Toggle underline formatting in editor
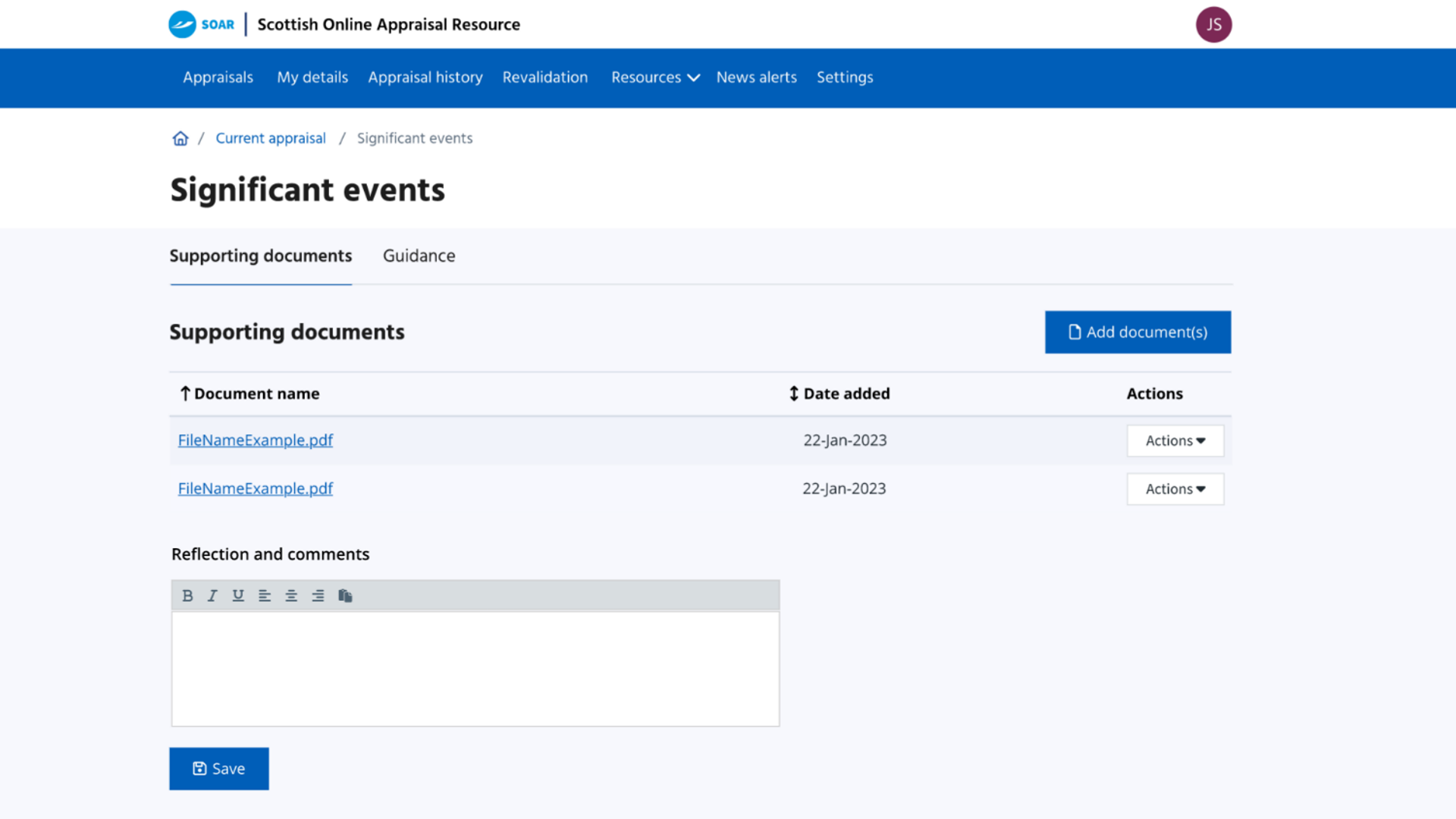The image size is (1456, 819). (238, 595)
